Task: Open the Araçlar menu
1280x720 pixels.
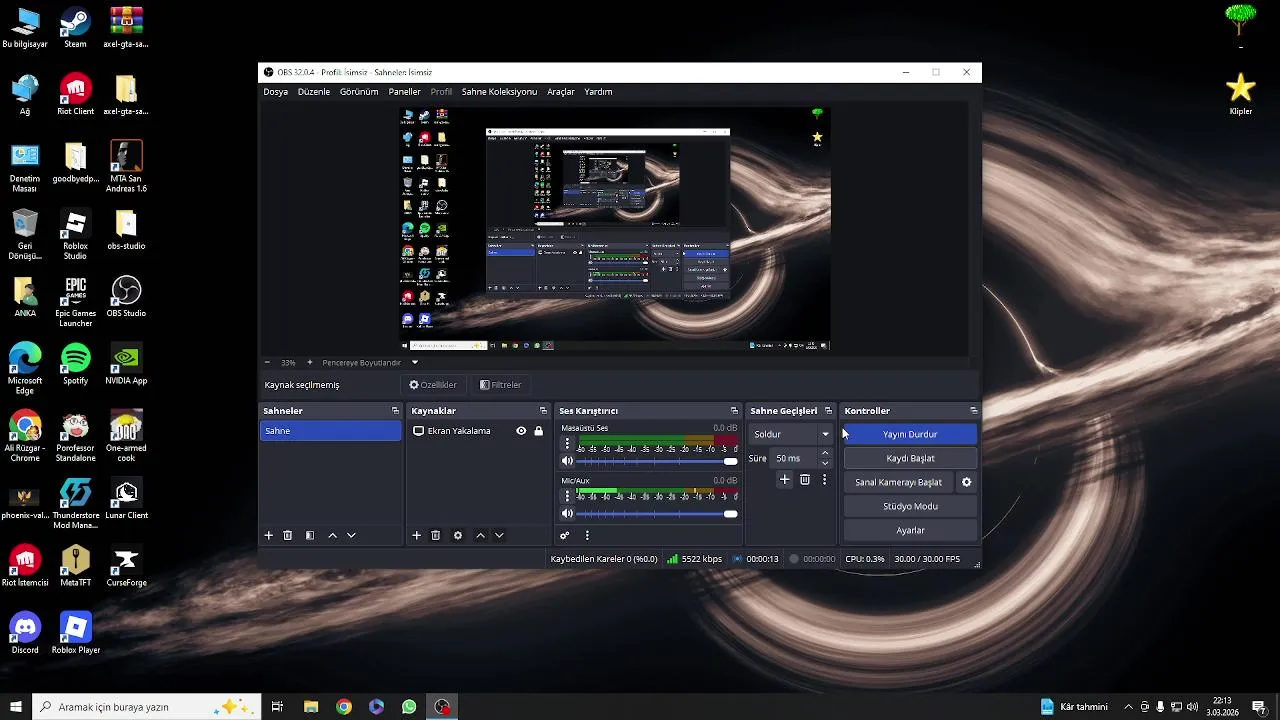Action: tap(561, 92)
